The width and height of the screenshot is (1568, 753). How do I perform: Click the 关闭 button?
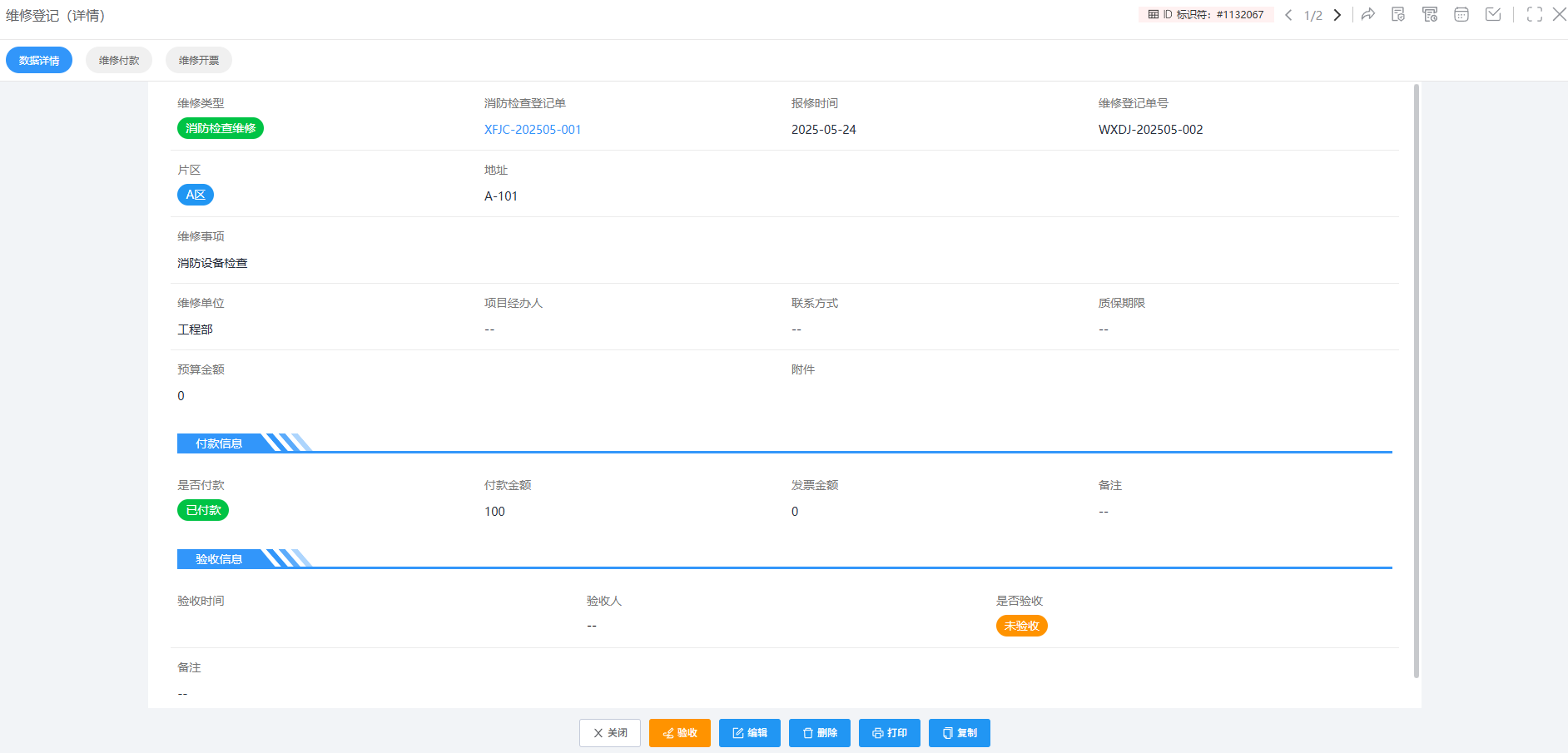point(610,733)
